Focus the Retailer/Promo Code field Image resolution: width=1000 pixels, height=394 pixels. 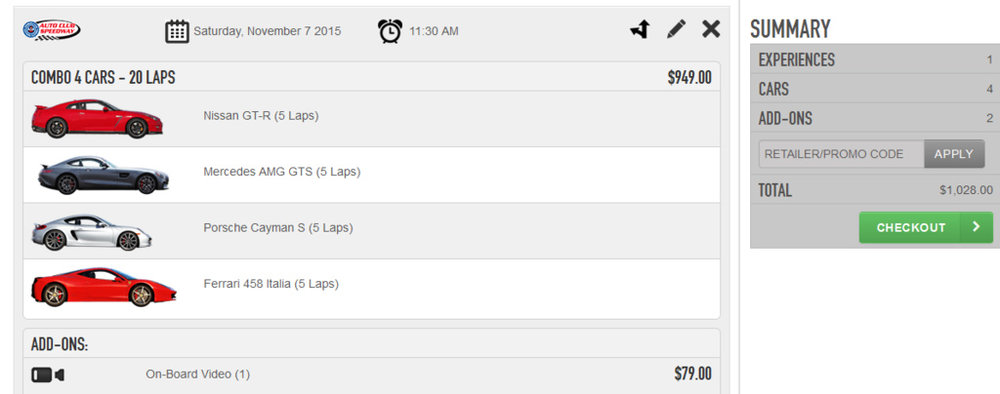[x=841, y=154]
